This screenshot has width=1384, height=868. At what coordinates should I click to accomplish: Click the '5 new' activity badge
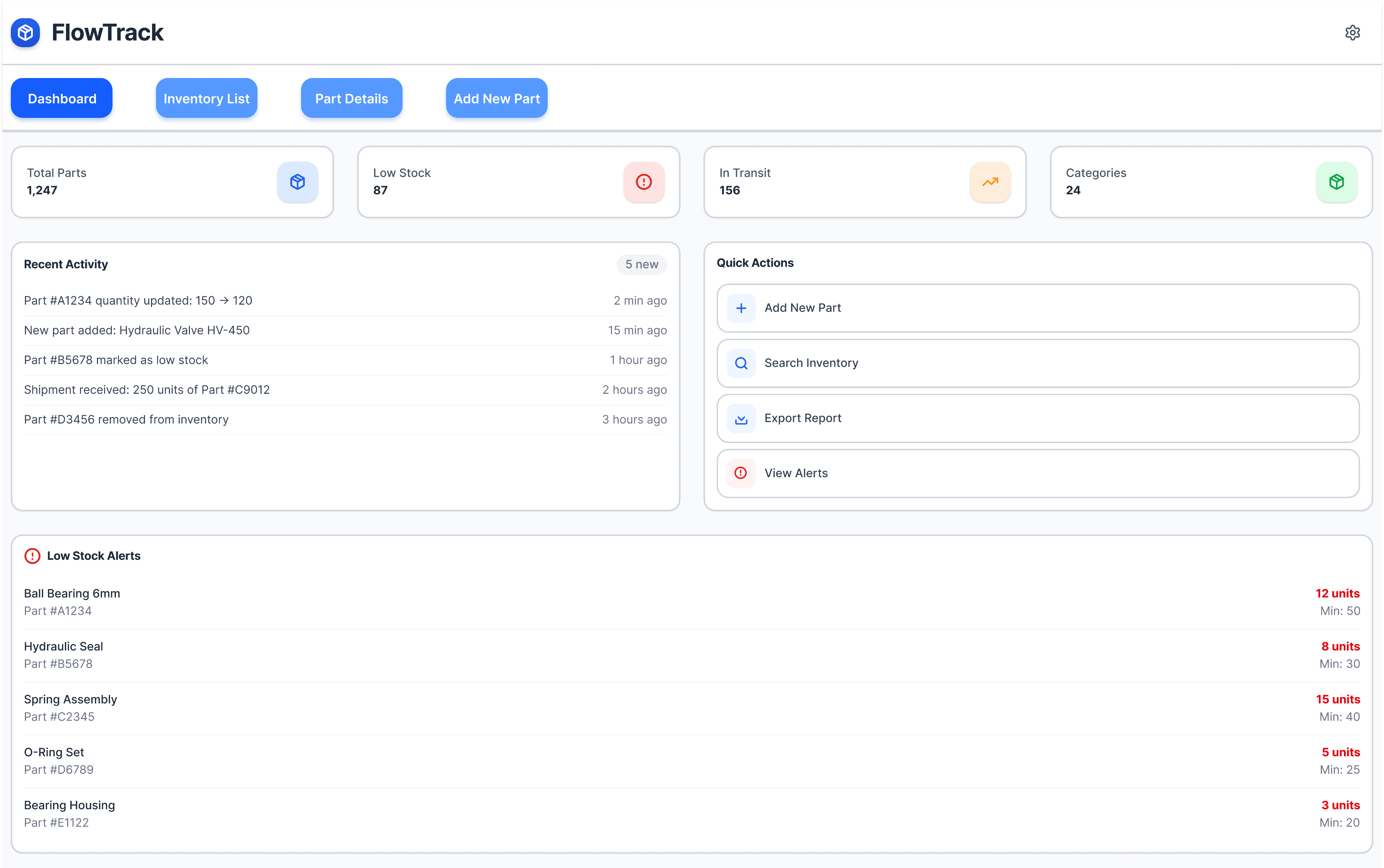[641, 264]
